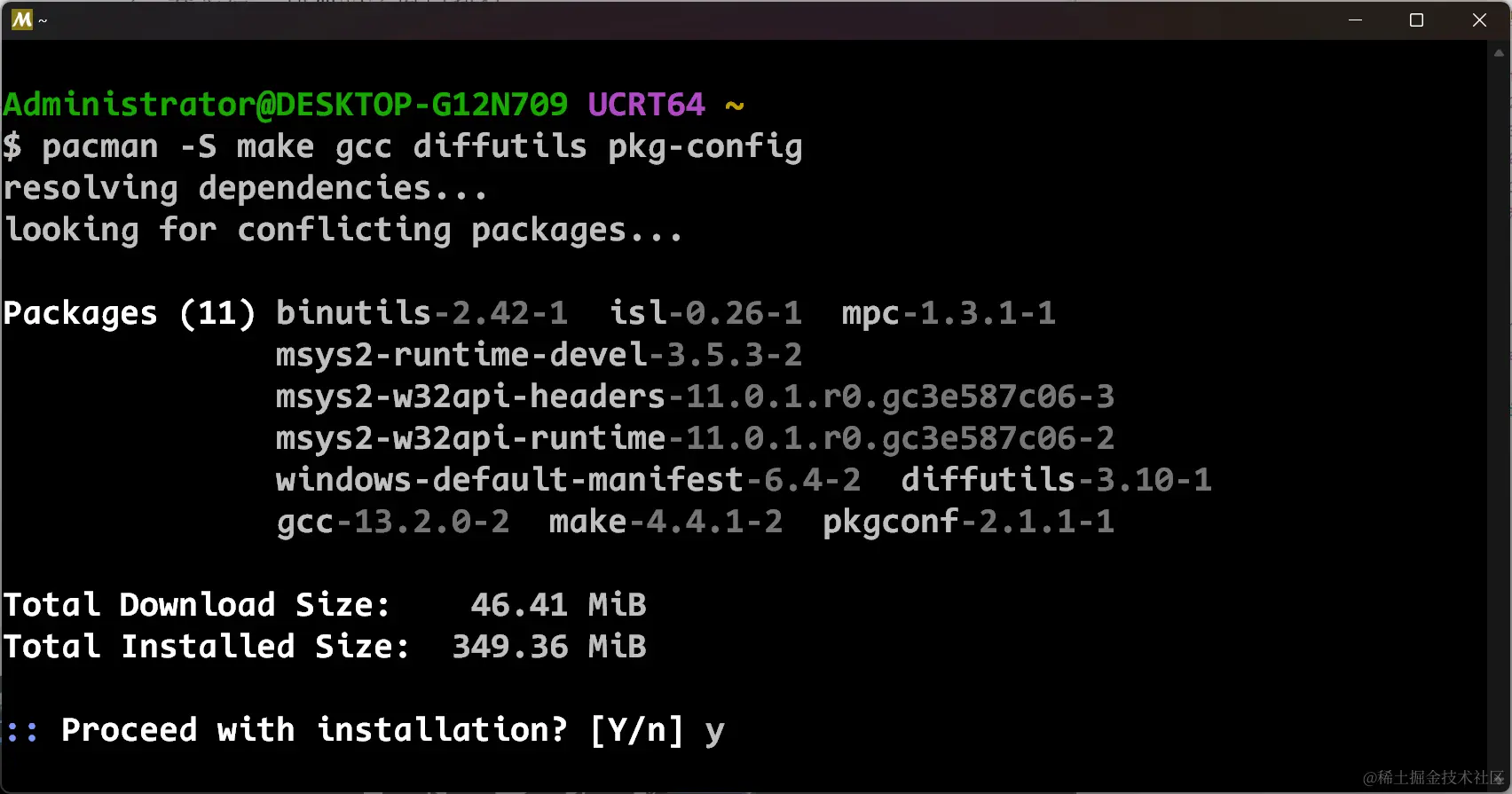The height and width of the screenshot is (794, 1512).
Task: Click the tilde title text in title bar
Action: click(x=43, y=20)
